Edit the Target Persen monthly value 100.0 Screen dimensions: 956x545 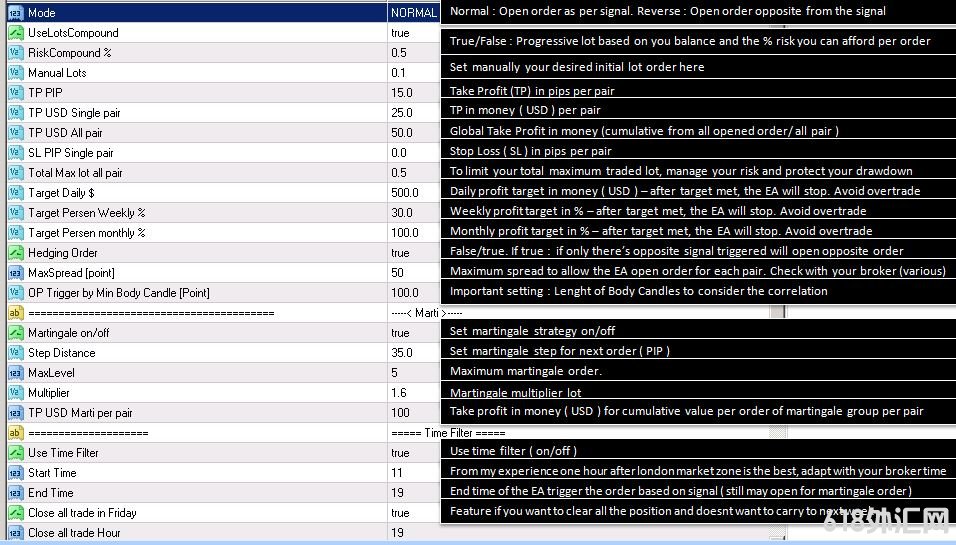tap(405, 233)
